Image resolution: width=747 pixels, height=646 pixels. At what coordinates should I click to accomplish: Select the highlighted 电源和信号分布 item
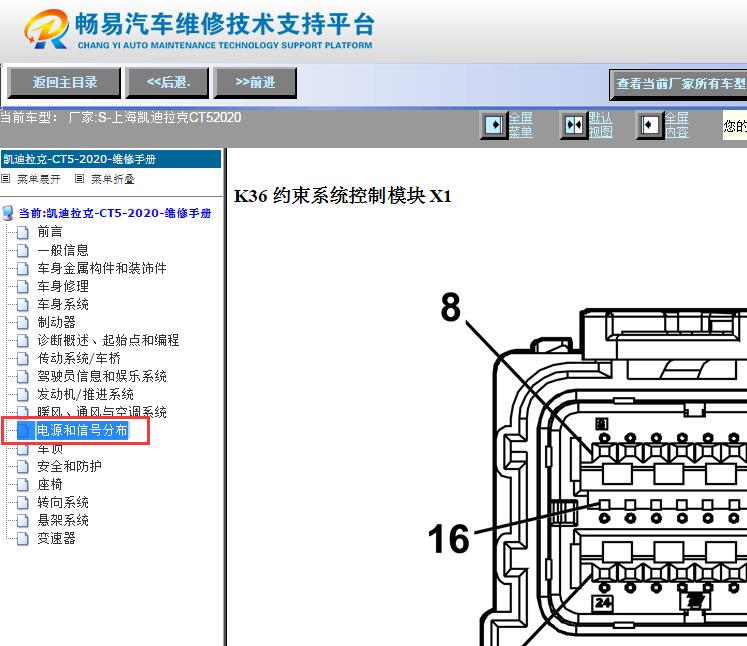coord(82,430)
